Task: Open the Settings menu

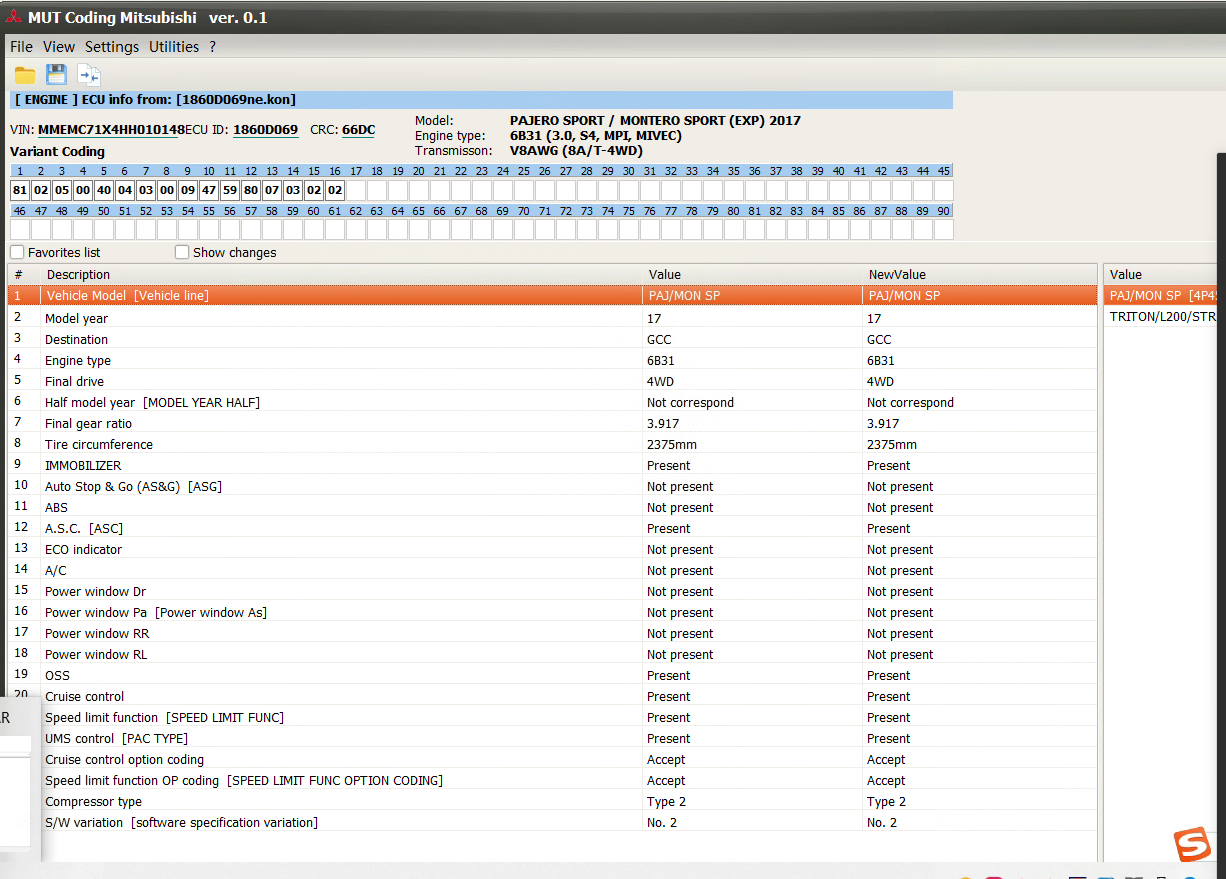Action: tap(112, 47)
